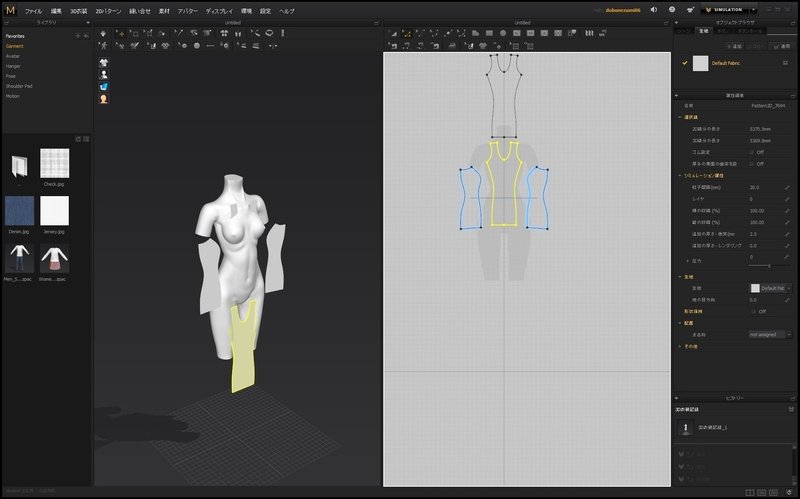Click the avatar skin face icon
This screenshot has height=499, width=800.
point(104,99)
